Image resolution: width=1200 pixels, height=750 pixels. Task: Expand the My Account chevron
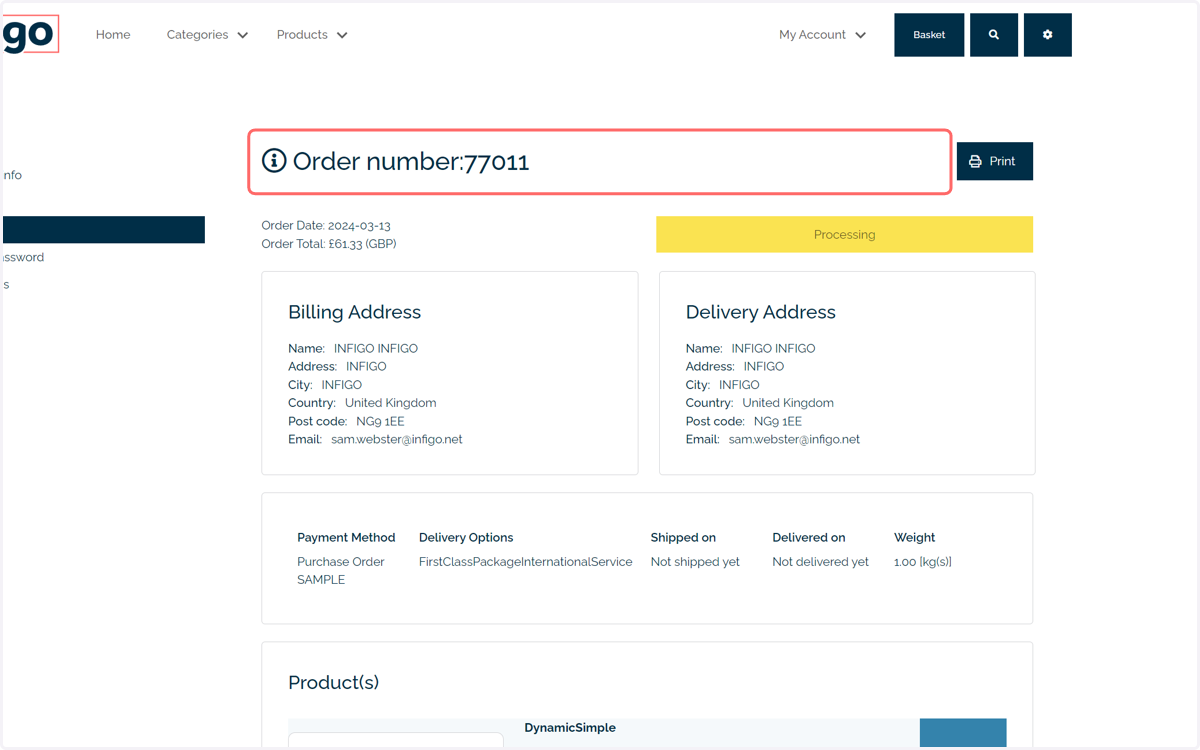pos(860,35)
